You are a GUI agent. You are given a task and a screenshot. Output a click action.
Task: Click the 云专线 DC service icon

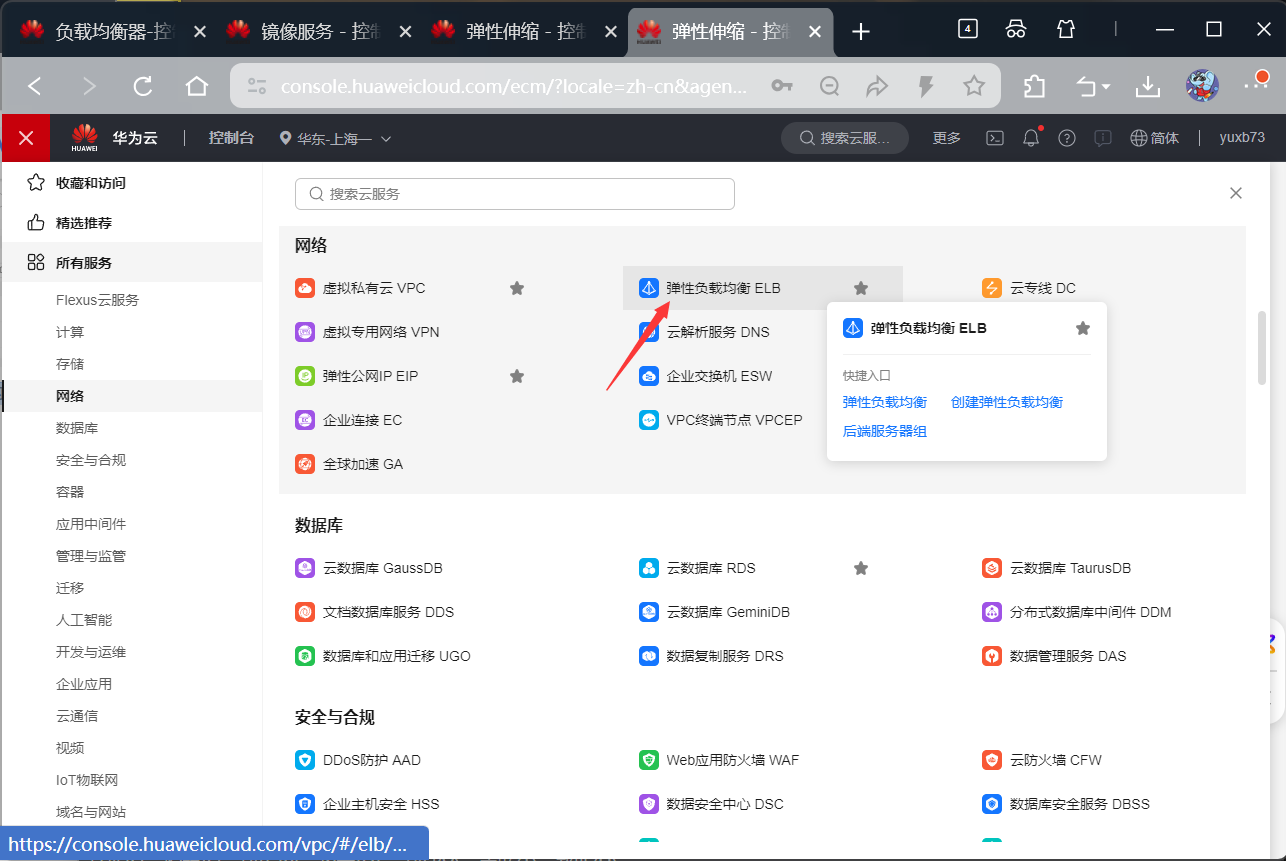click(992, 288)
